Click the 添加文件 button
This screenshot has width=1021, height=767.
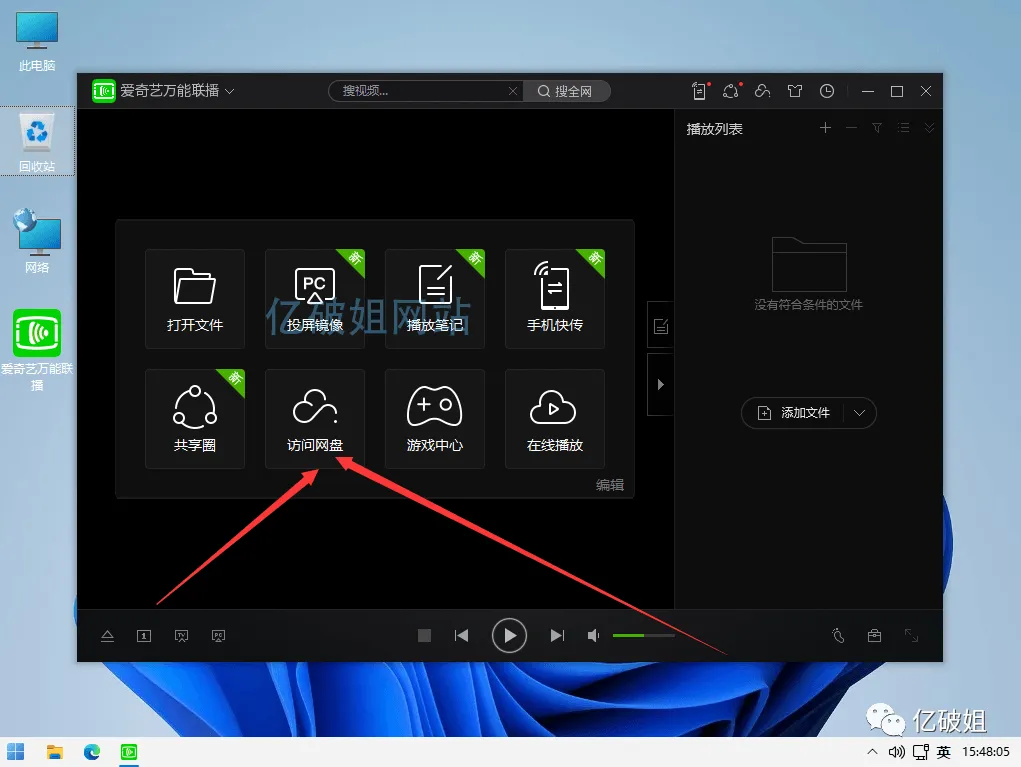(x=793, y=413)
